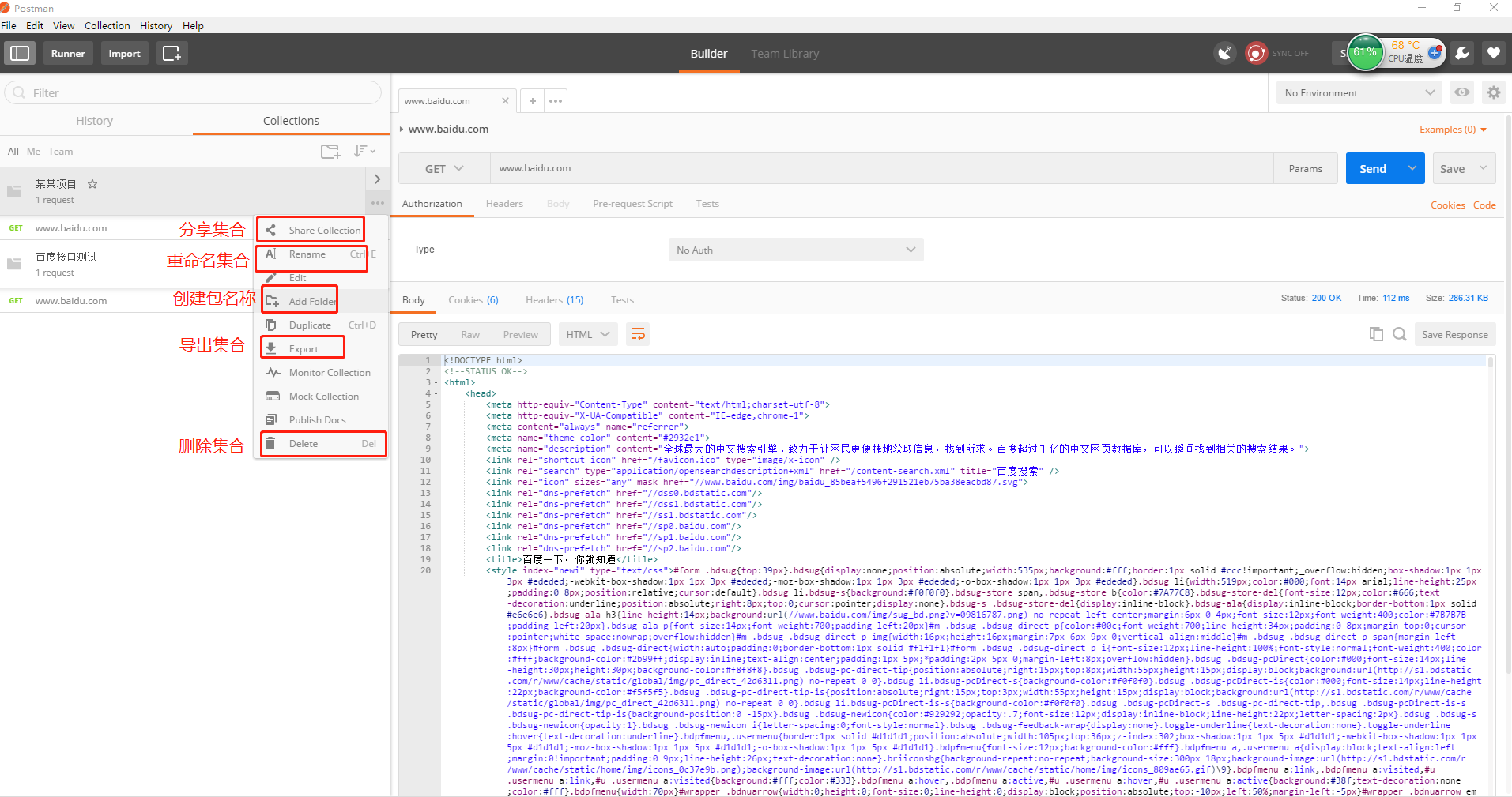Click the interceptor satellite icon

click(1225, 53)
